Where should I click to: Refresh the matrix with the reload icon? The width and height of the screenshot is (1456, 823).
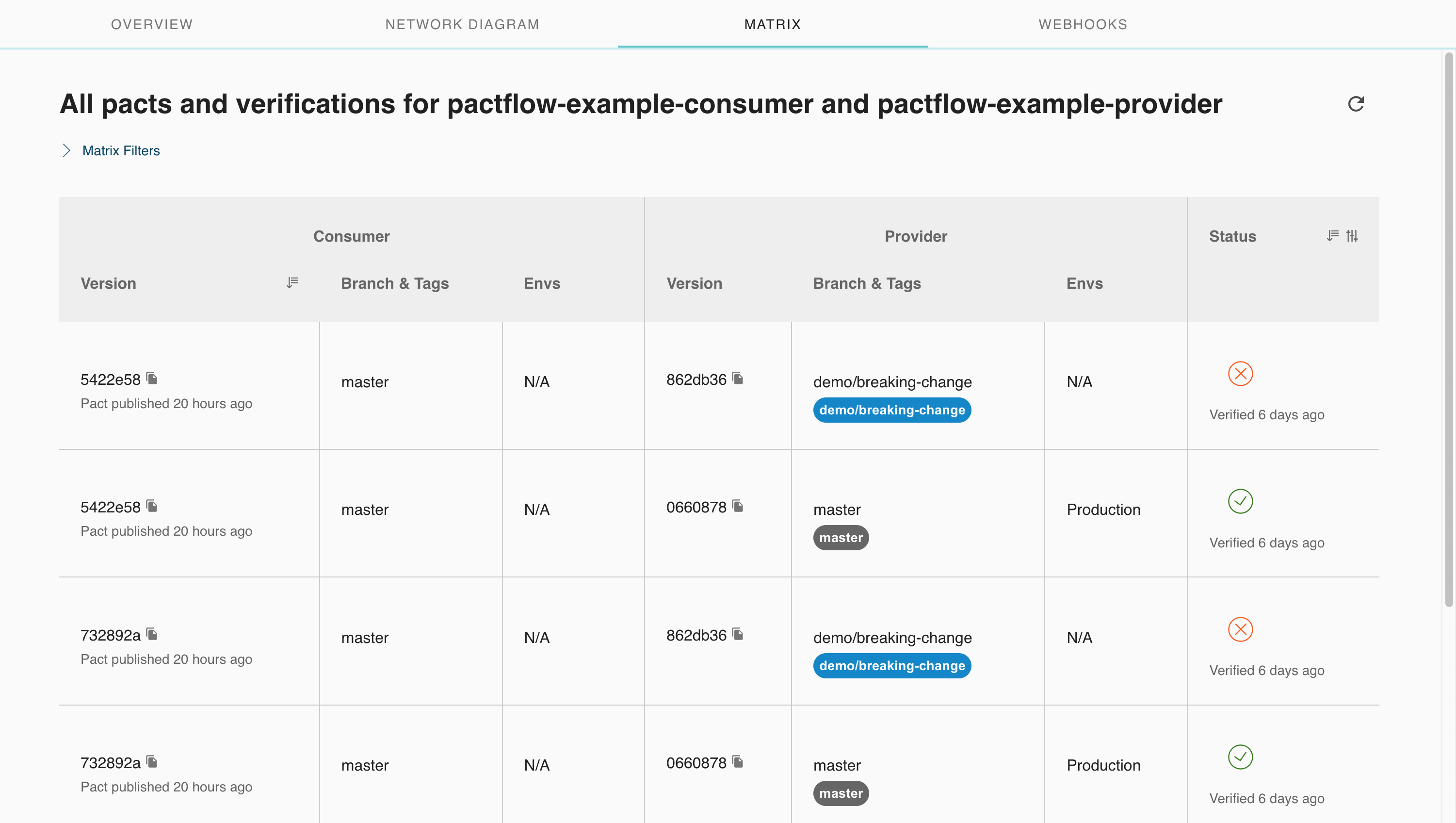[x=1356, y=104]
